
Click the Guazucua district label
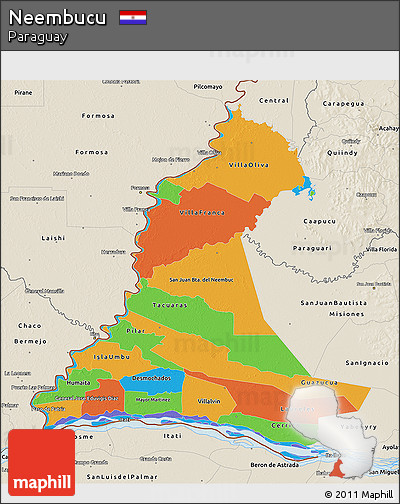pyautogui.click(x=319, y=382)
